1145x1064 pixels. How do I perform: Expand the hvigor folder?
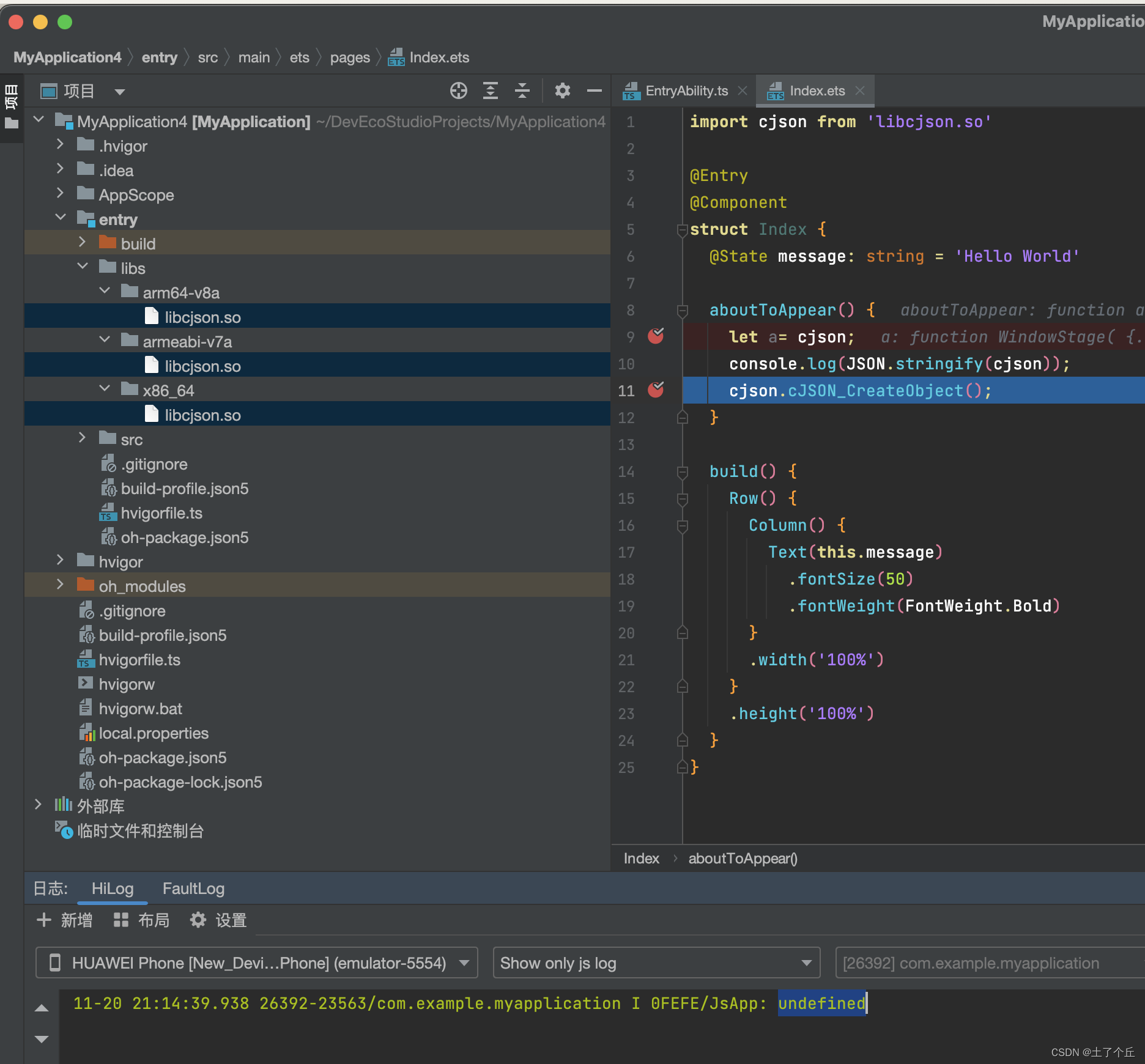pos(60,560)
